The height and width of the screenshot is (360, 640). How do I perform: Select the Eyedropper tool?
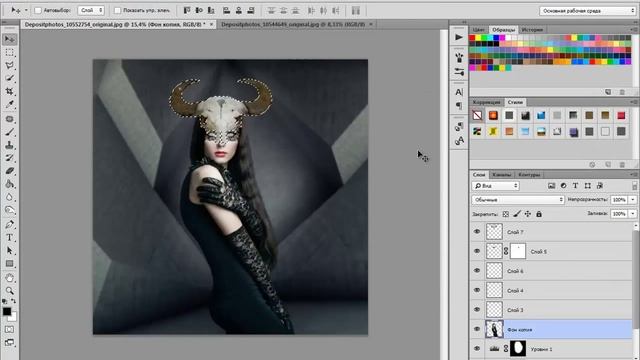[9, 104]
